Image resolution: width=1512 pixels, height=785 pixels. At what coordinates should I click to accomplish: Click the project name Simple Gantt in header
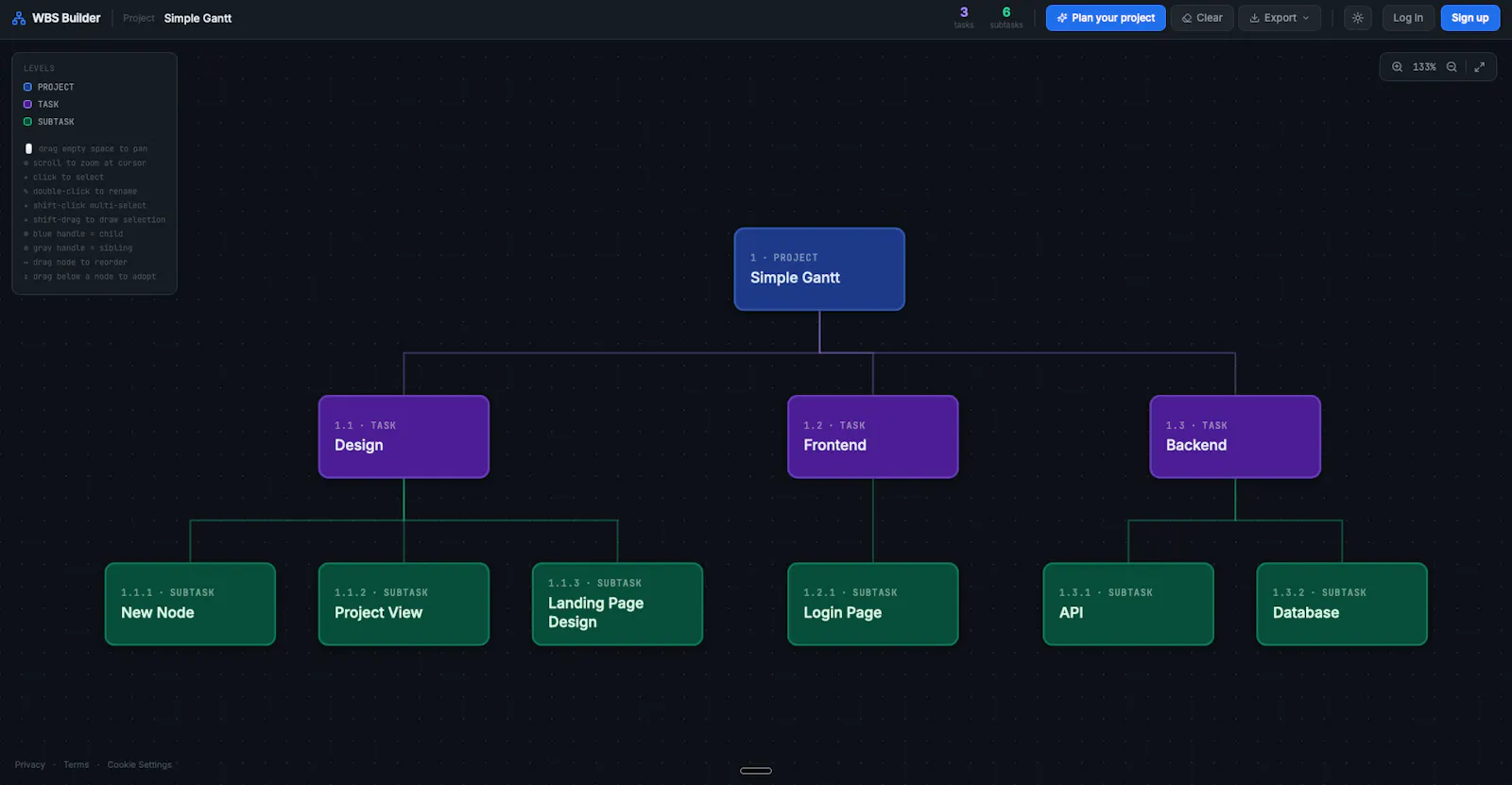click(x=198, y=18)
